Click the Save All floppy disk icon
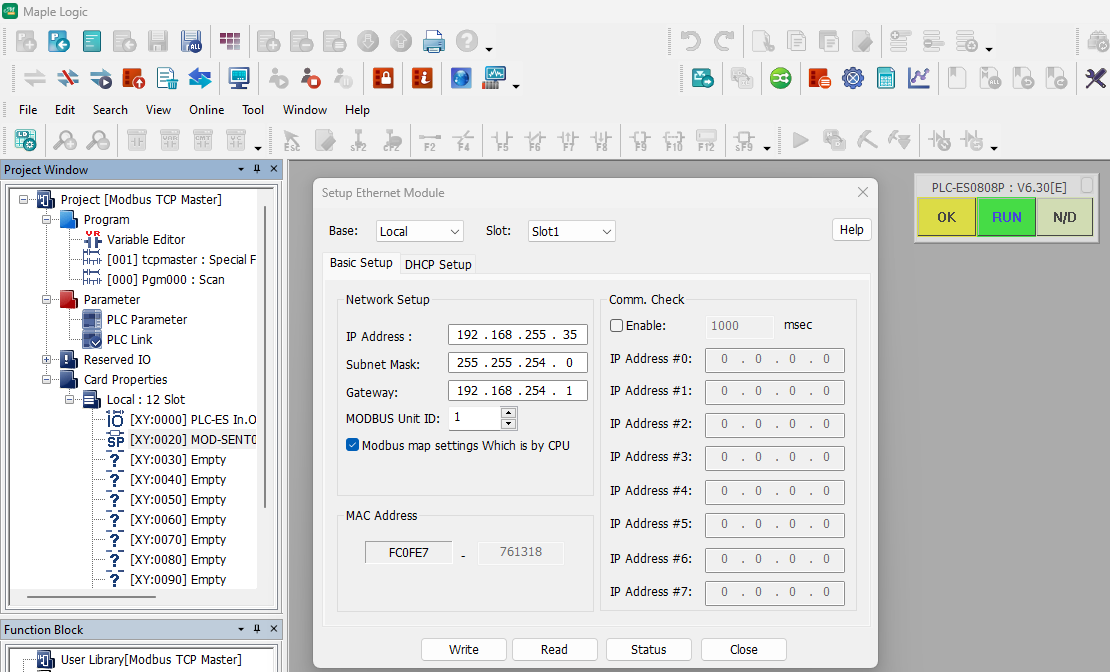Image resolution: width=1110 pixels, height=672 pixels. click(191, 42)
